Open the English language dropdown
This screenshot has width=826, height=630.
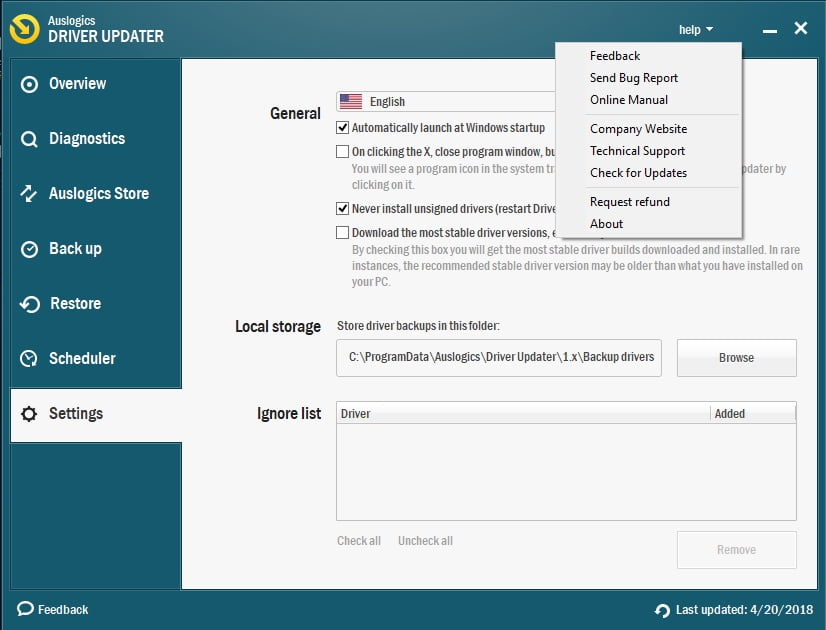[446, 102]
